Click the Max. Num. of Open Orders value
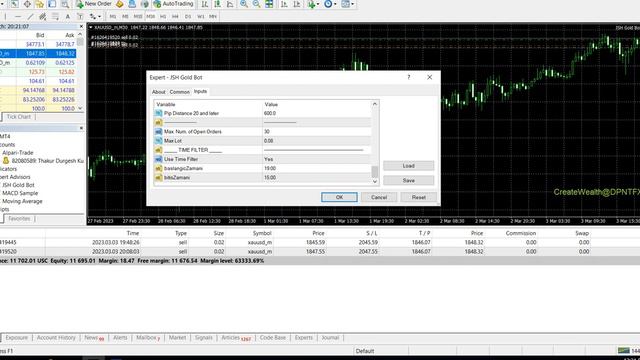The height and width of the screenshot is (360, 640). point(317,131)
